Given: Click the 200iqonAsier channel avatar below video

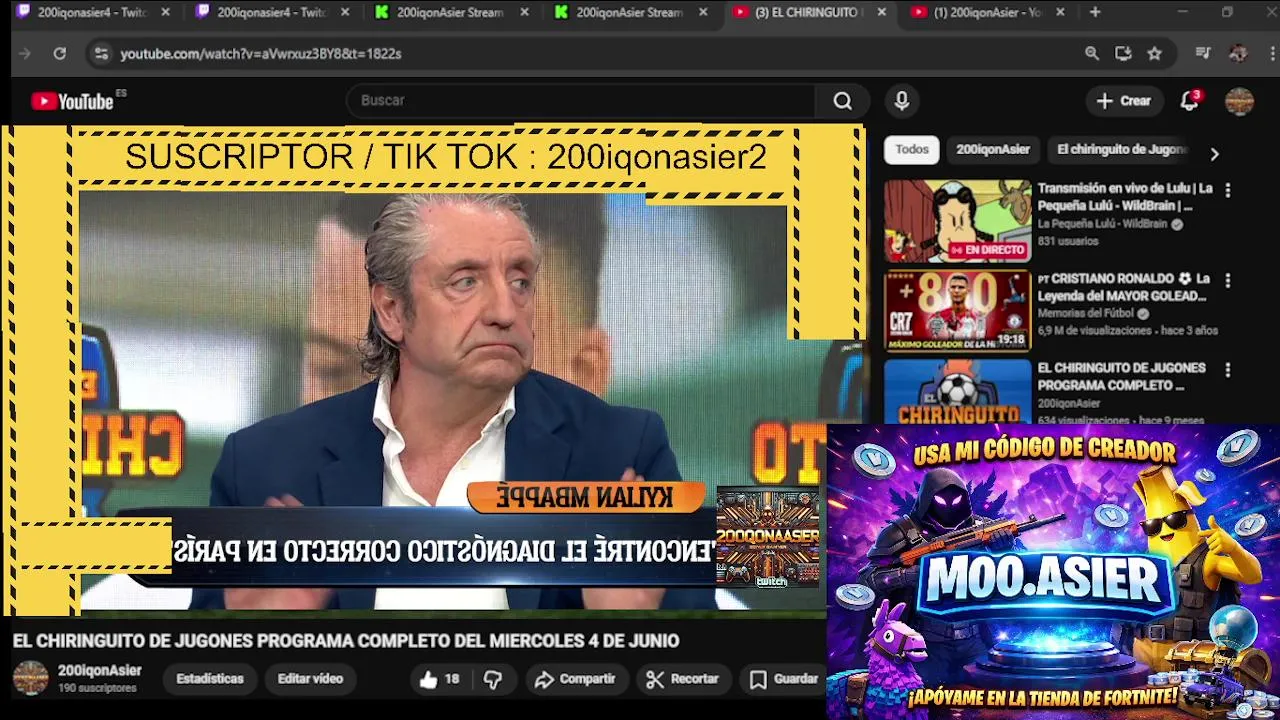Looking at the screenshot, I should tap(30, 678).
